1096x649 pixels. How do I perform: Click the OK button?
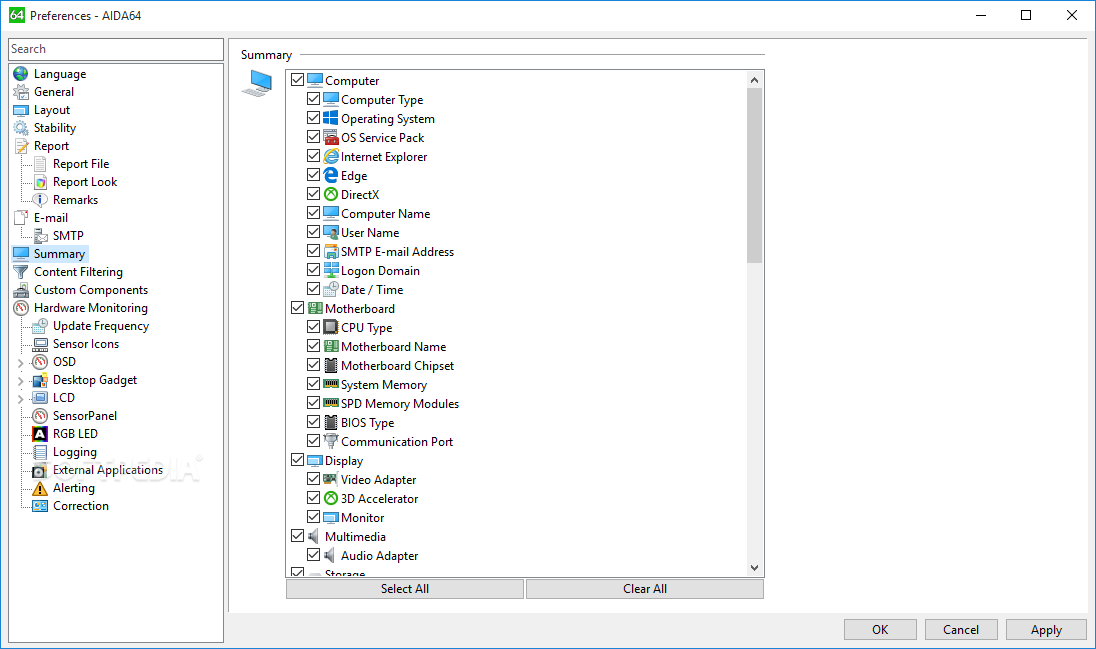point(880,629)
